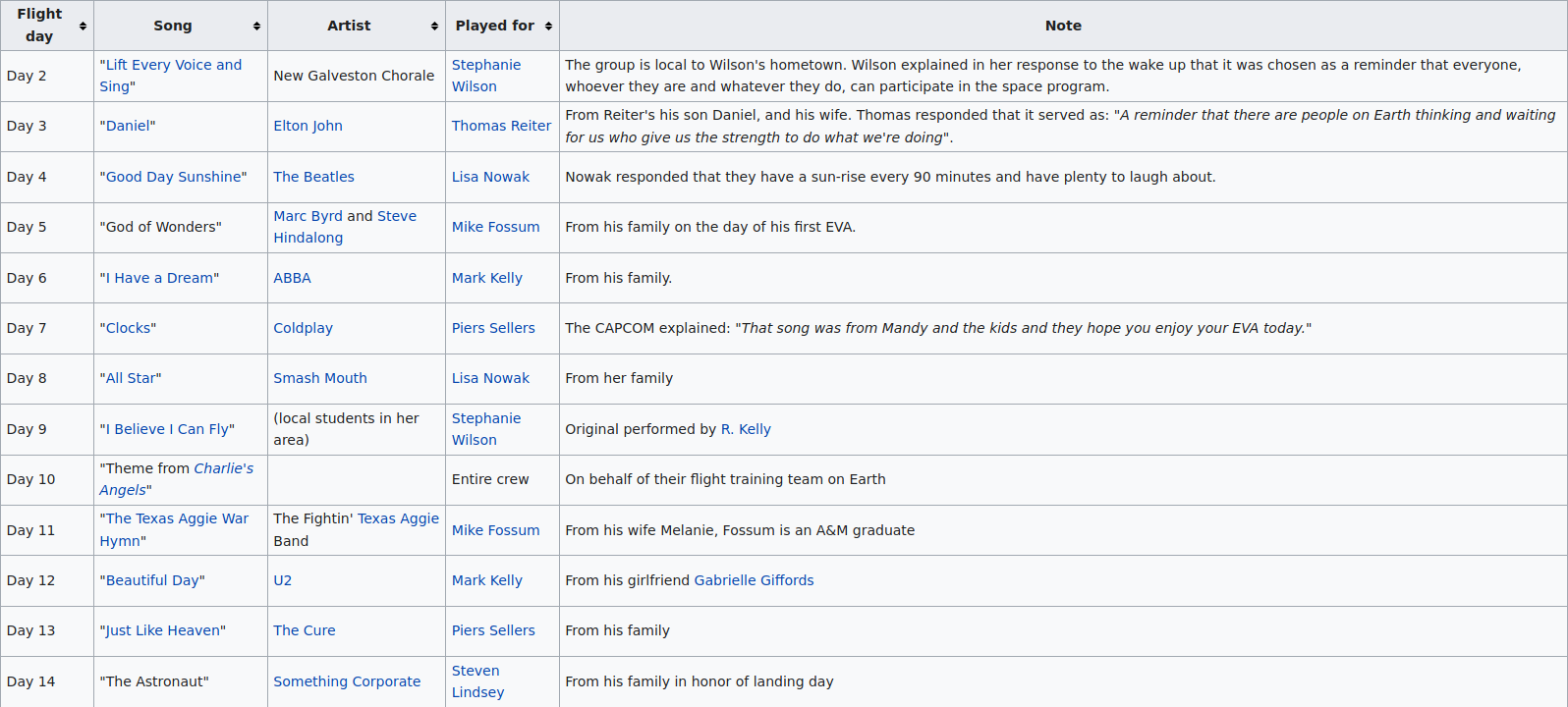Open Stephanie Wilson link in Day 2 row

coord(486,76)
